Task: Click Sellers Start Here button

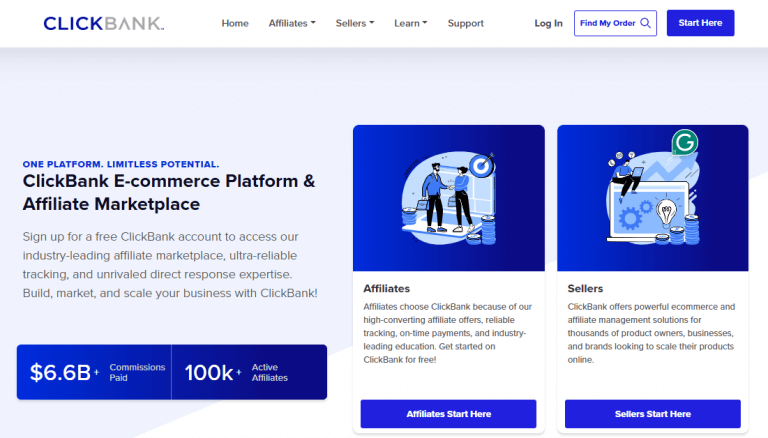Action: [x=652, y=413]
